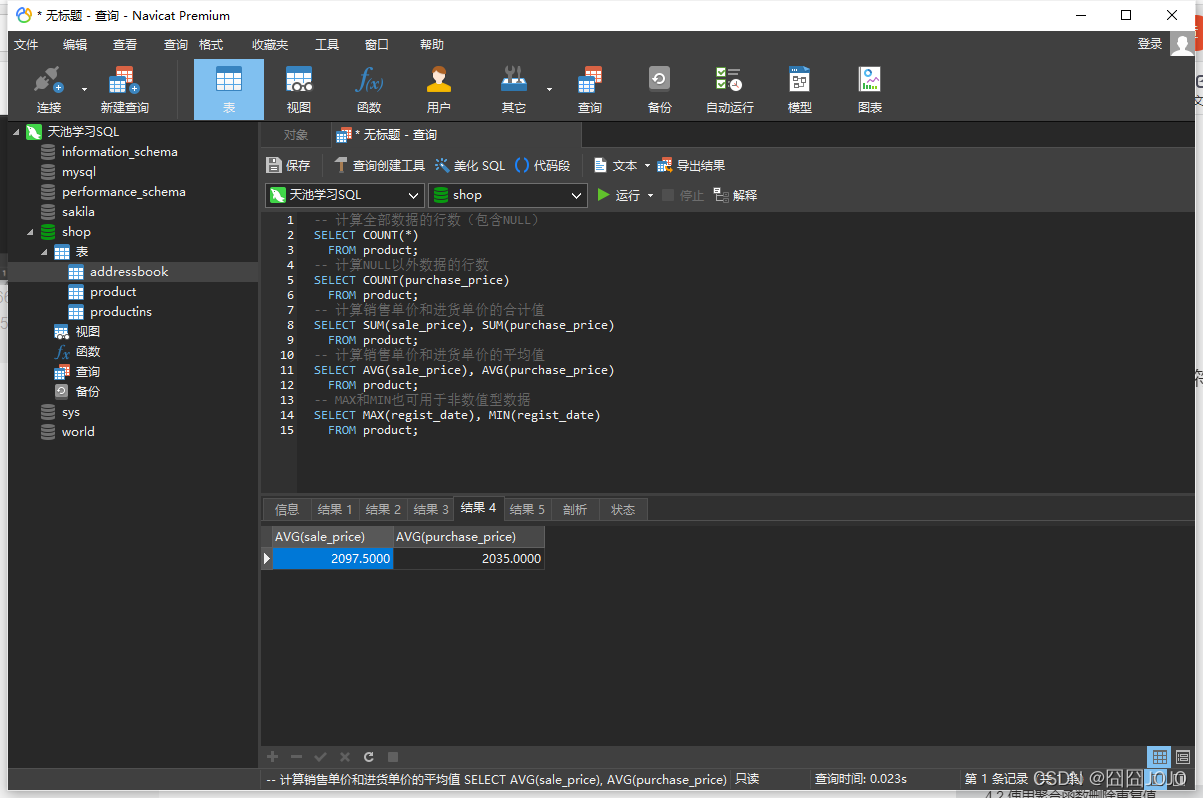Collapse the shop database tree node
The height and width of the screenshot is (798, 1203).
point(30,232)
